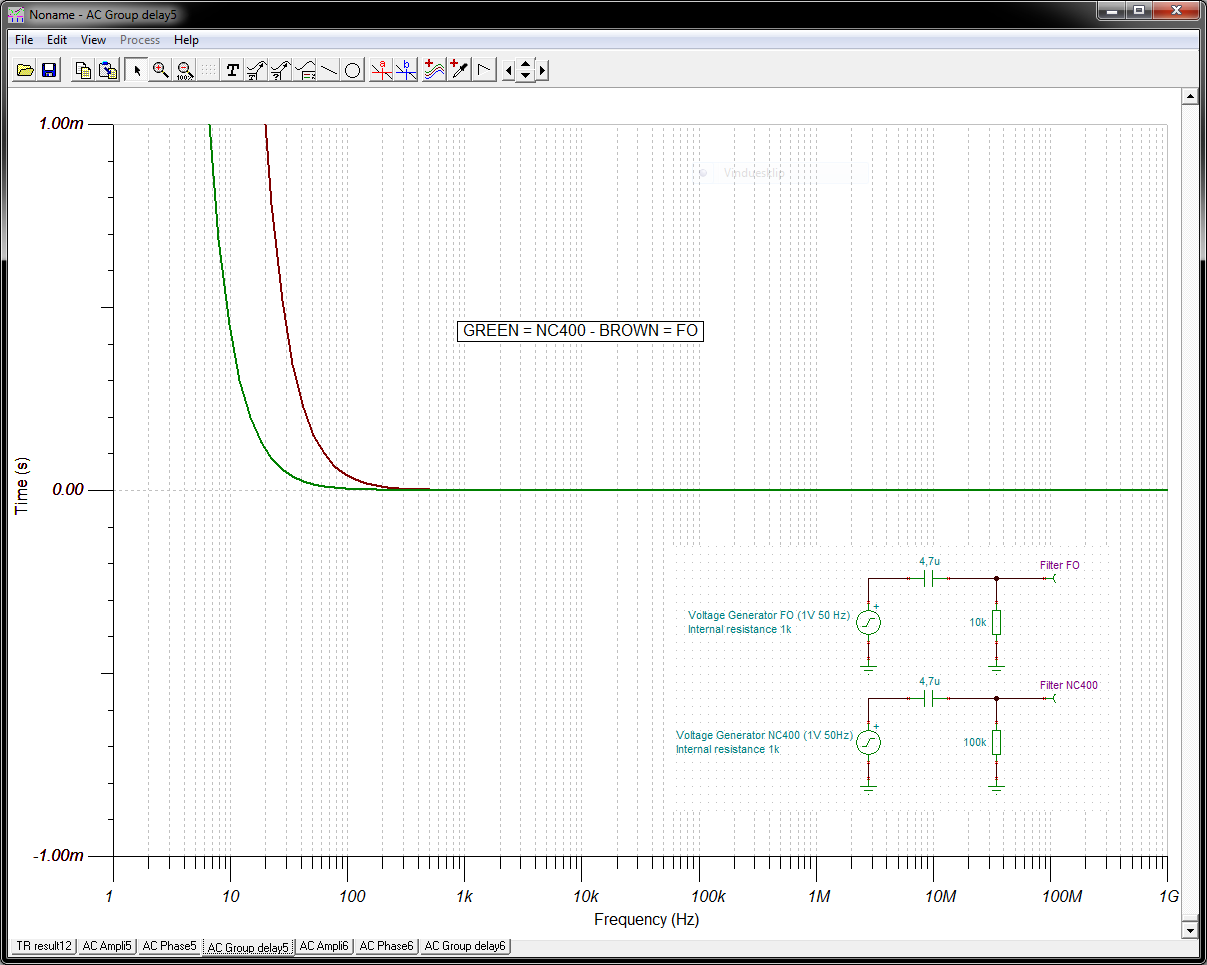Minimize the Noname AC Group delay5 window

(1112, 10)
